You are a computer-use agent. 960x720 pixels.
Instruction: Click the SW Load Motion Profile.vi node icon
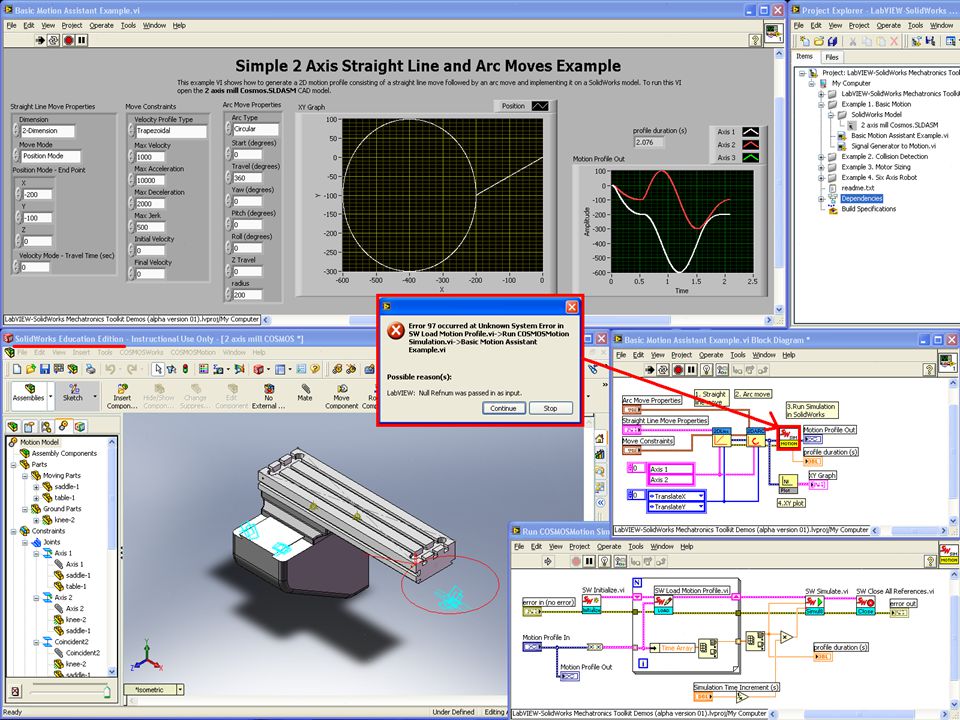click(x=664, y=605)
